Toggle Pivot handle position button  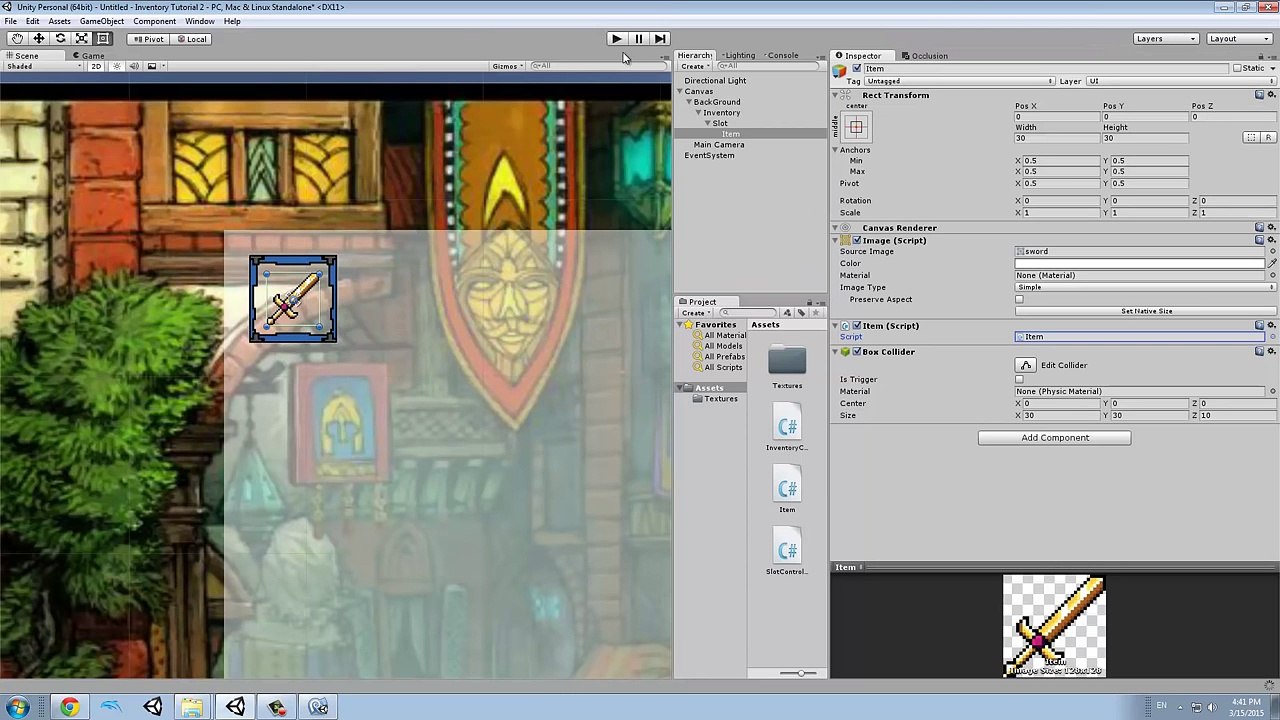149,39
